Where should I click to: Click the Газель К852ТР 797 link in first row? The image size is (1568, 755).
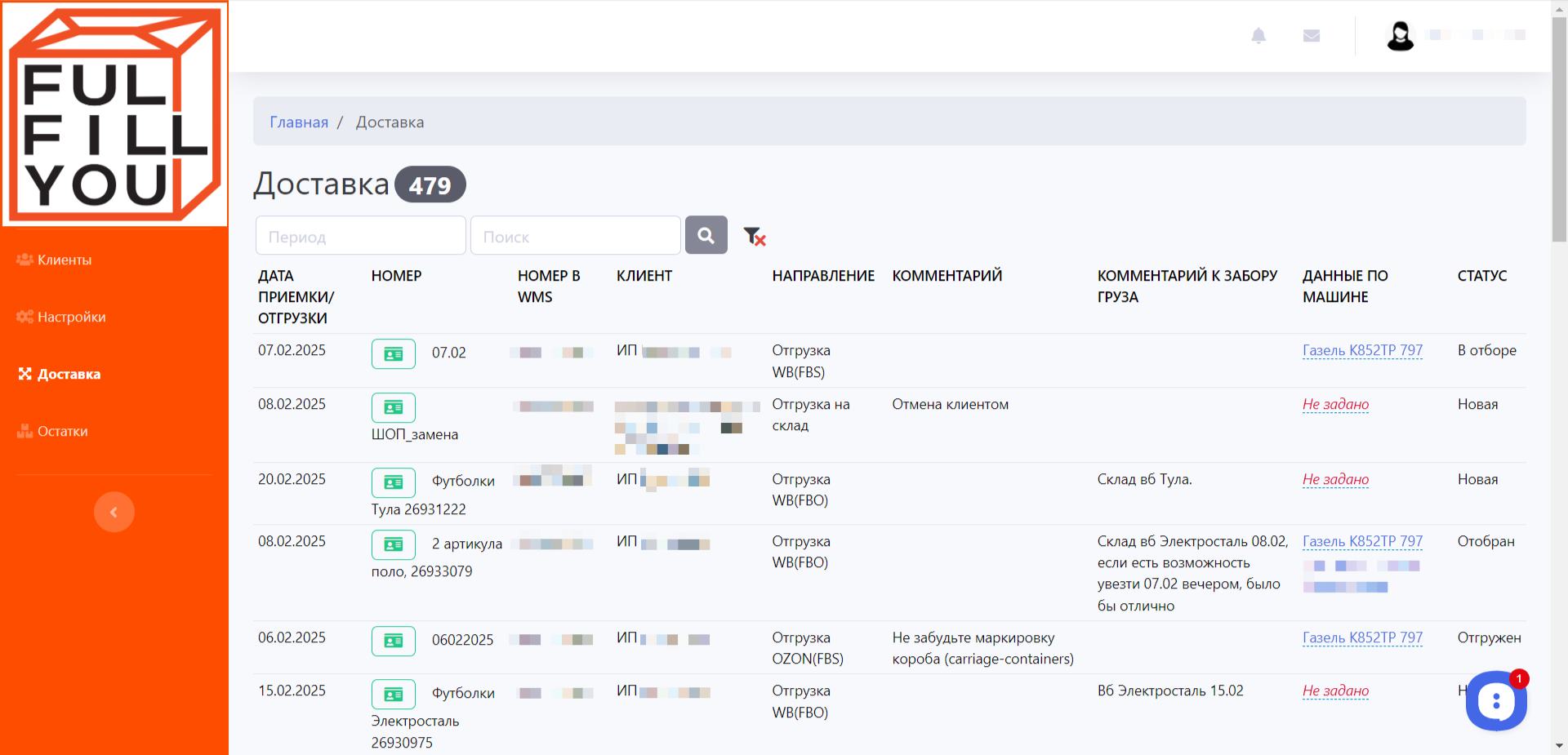pyautogui.click(x=1361, y=350)
